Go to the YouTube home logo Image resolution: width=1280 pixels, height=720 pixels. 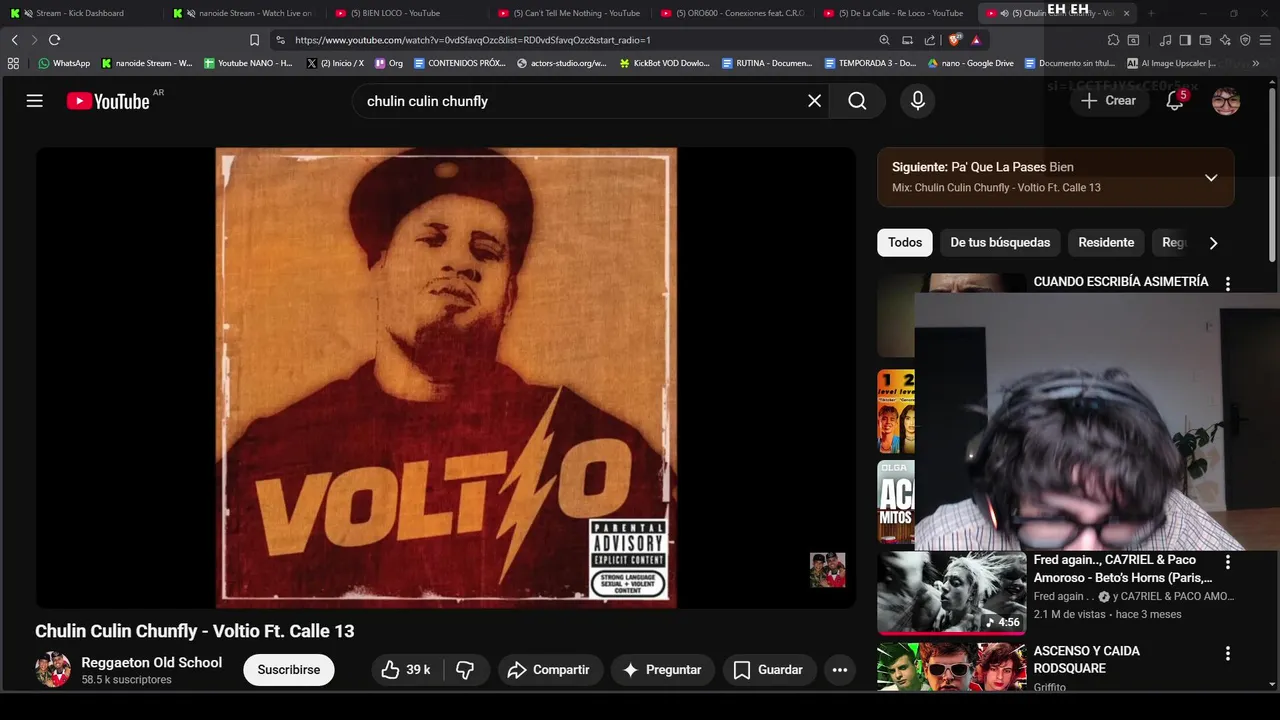108,101
